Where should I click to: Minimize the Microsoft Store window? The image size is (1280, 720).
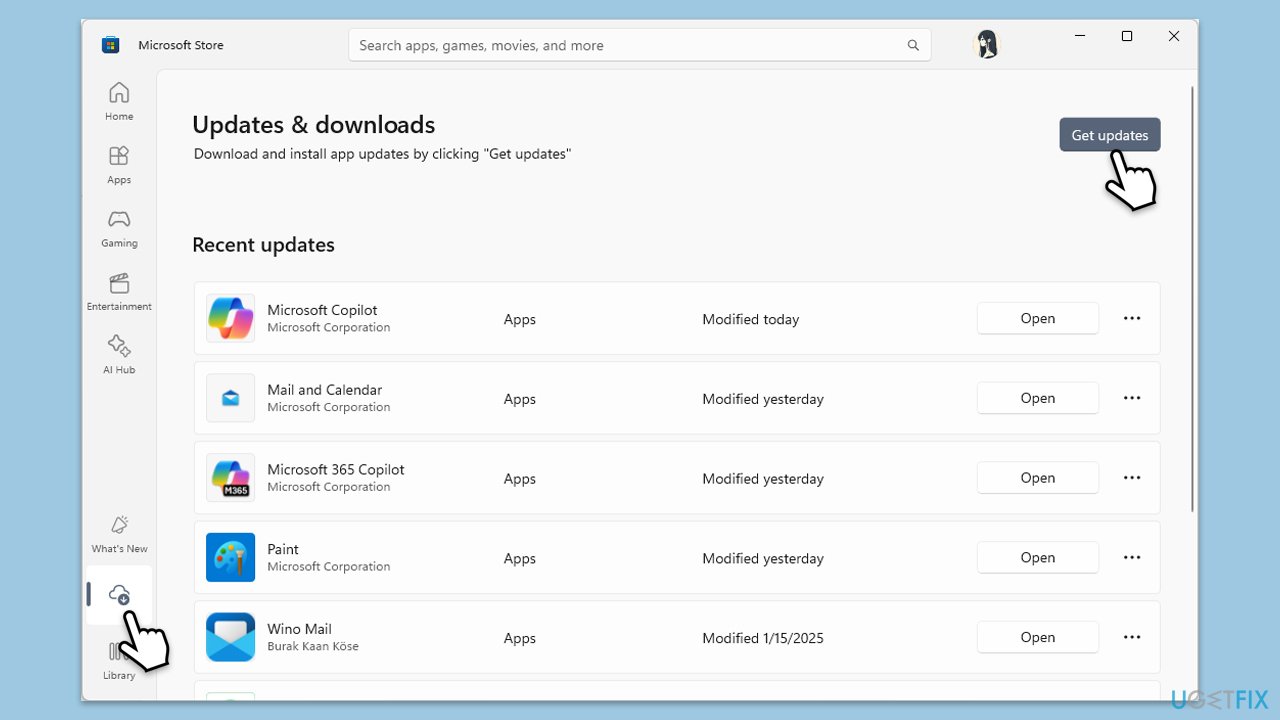(x=1080, y=36)
